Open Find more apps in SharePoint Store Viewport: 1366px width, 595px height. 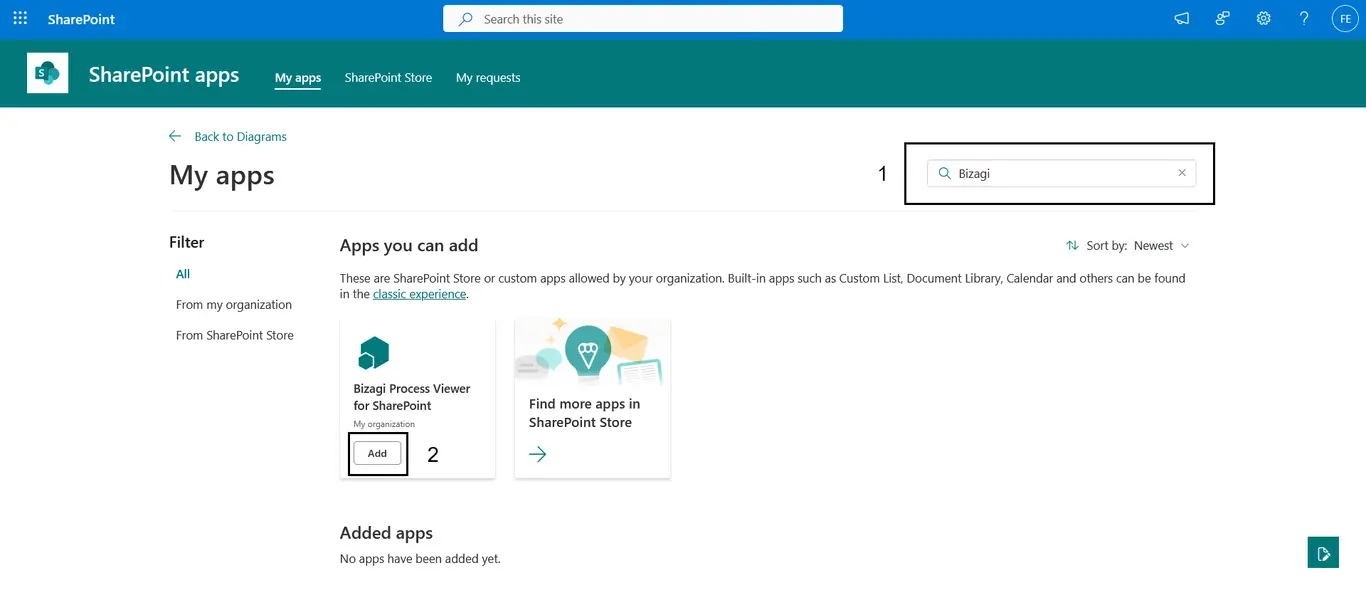tap(584, 413)
